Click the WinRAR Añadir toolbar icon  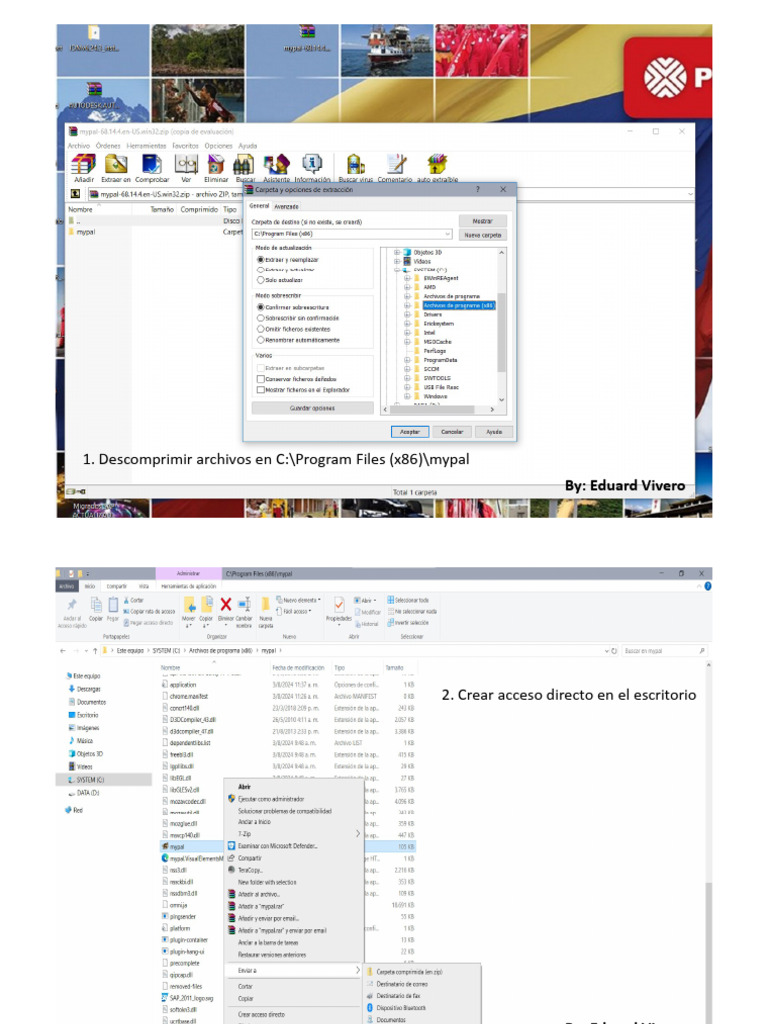coord(83,163)
